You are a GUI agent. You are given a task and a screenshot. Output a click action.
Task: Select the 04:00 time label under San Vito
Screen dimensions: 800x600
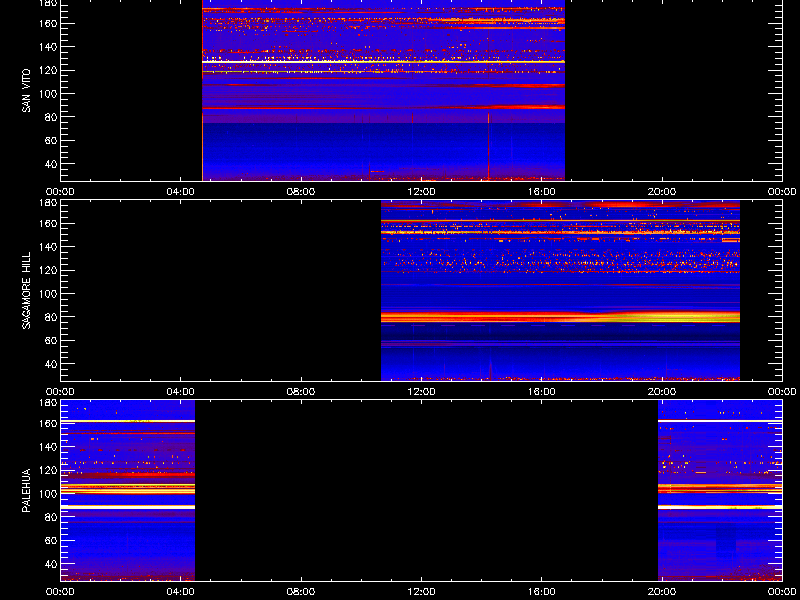[181, 192]
